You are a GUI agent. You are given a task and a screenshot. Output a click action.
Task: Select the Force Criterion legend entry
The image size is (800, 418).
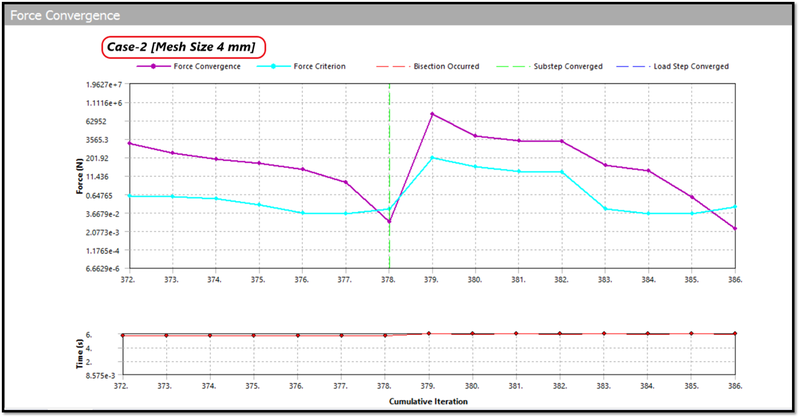click(x=301, y=66)
